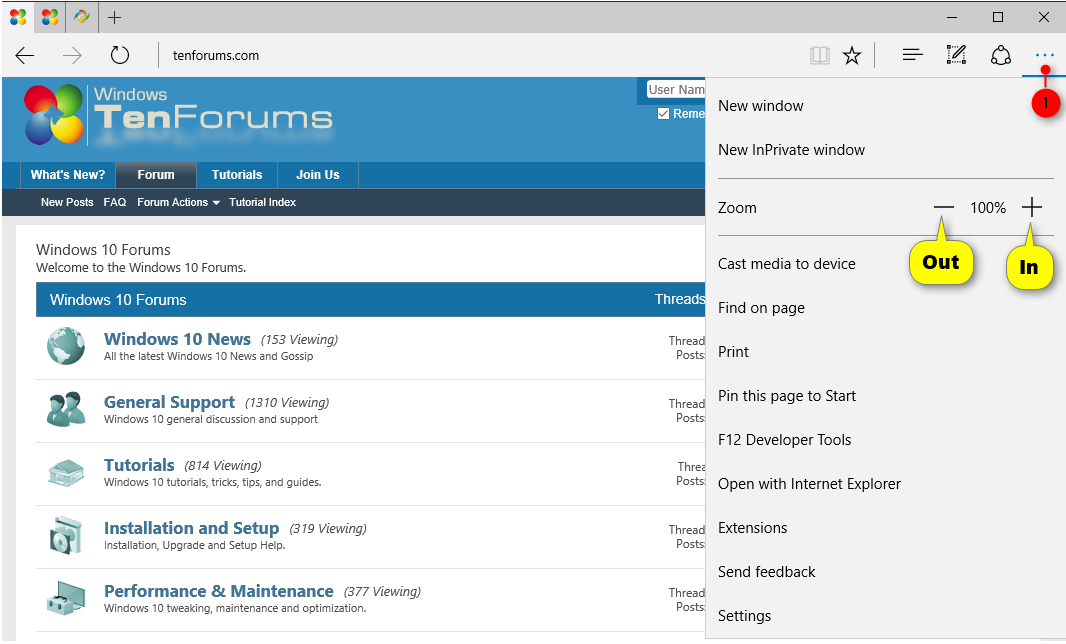
Task: Open the New Posts link
Action: 67,202
